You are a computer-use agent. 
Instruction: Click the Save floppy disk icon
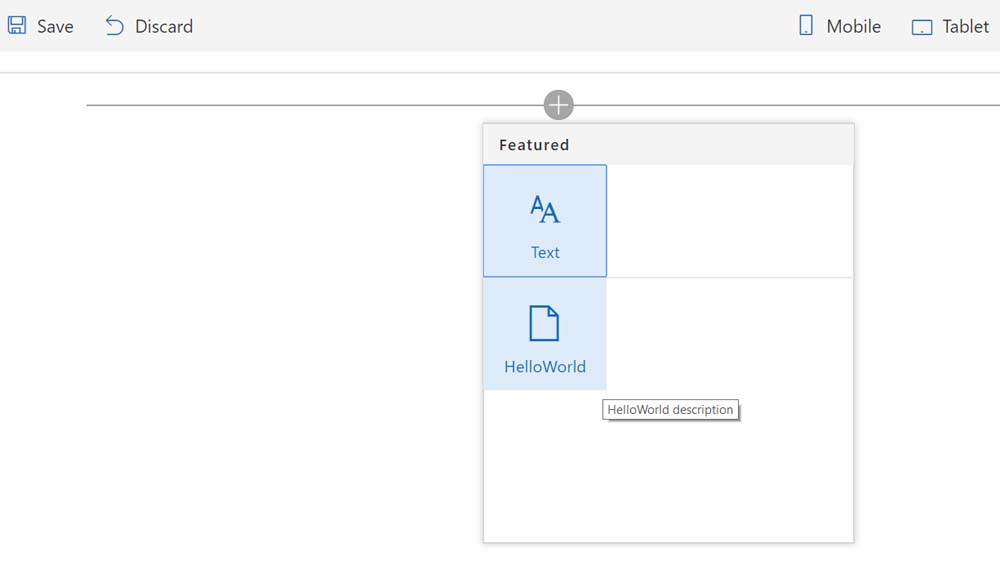(17, 26)
